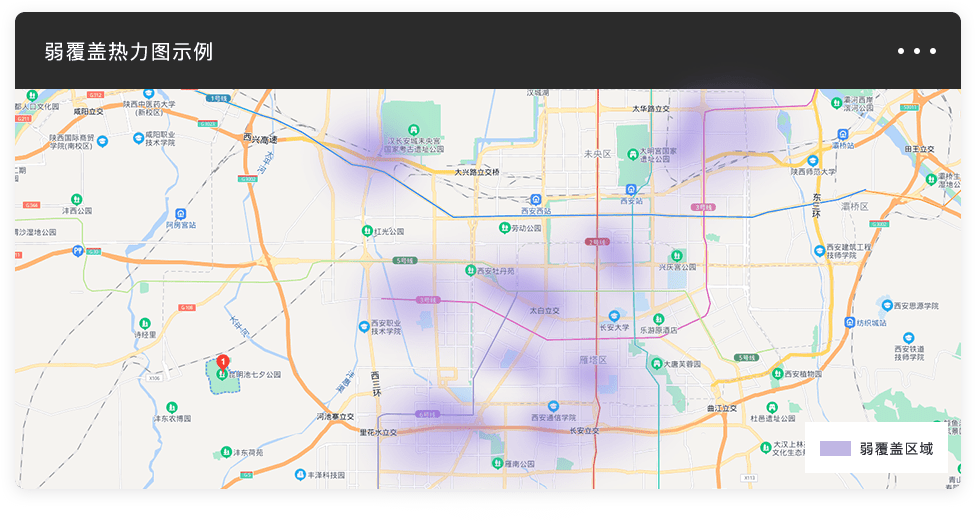976x521 pixels.
Task: Select the 雁南公园 park icon
Action: pyautogui.click(x=497, y=463)
